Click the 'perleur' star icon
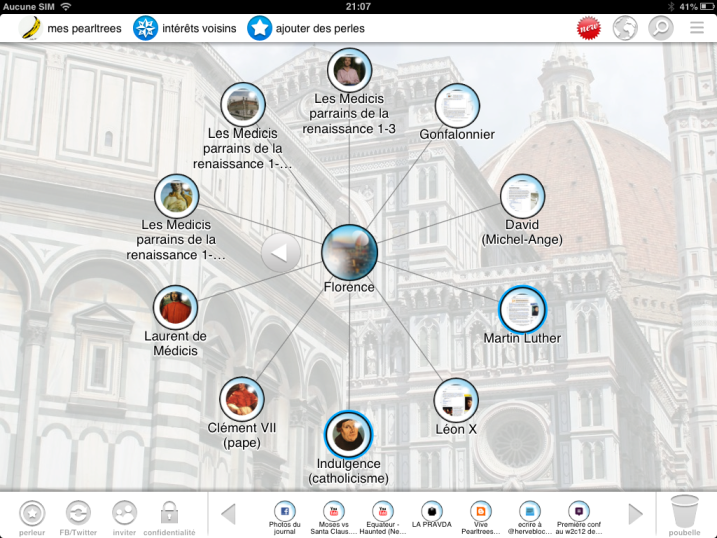This screenshot has width=717, height=538. click(32, 513)
